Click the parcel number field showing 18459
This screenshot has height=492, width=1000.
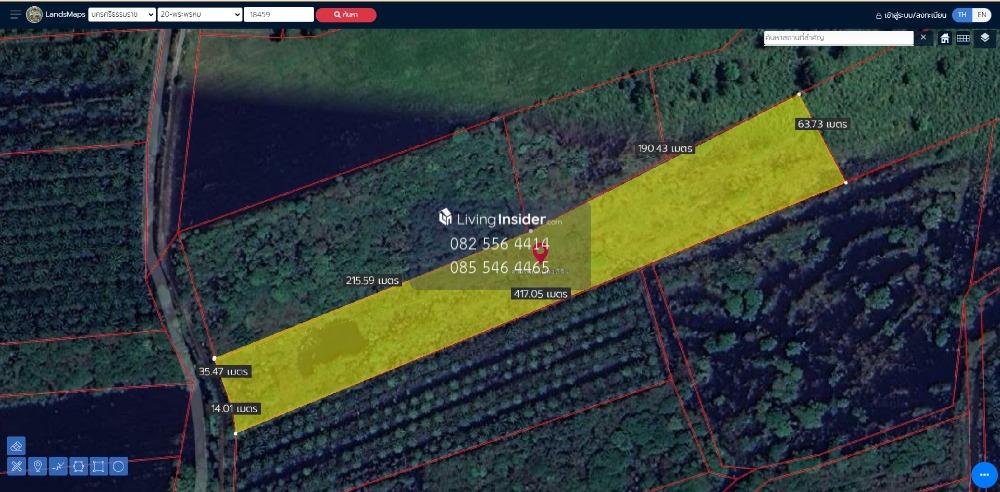pos(278,15)
